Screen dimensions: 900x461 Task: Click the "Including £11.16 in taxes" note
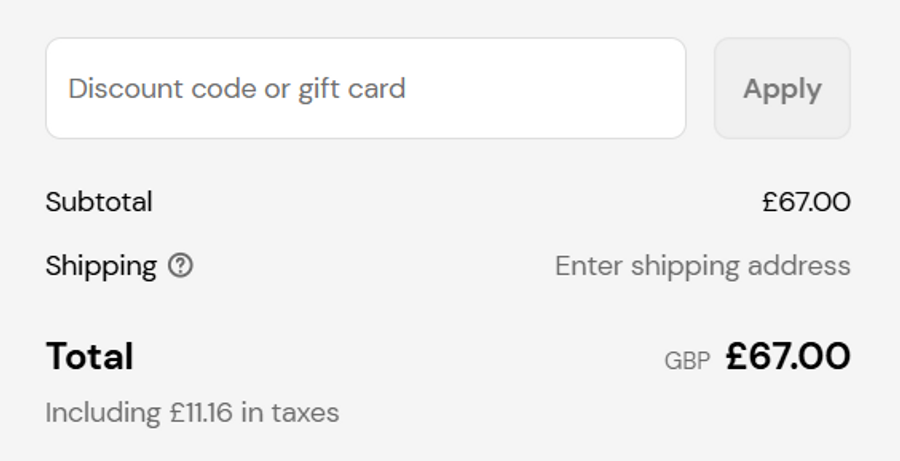coord(192,412)
